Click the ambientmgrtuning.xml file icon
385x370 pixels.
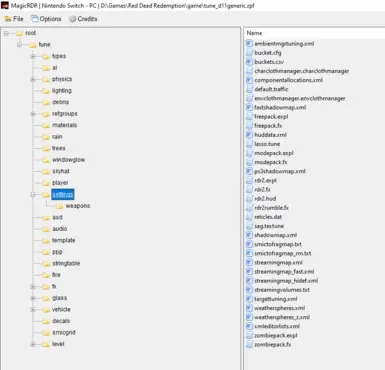click(x=249, y=44)
